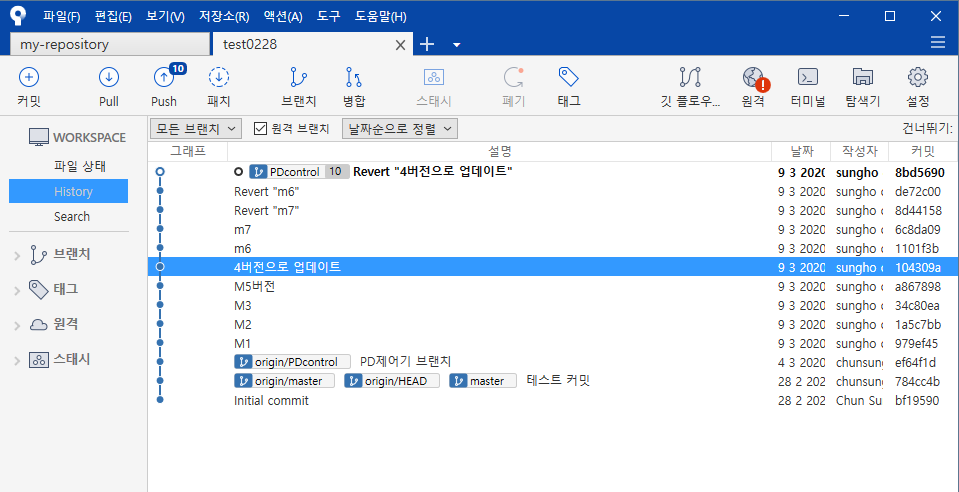Click the 날짜 column header
959x492 pixels.
(x=801, y=151)
